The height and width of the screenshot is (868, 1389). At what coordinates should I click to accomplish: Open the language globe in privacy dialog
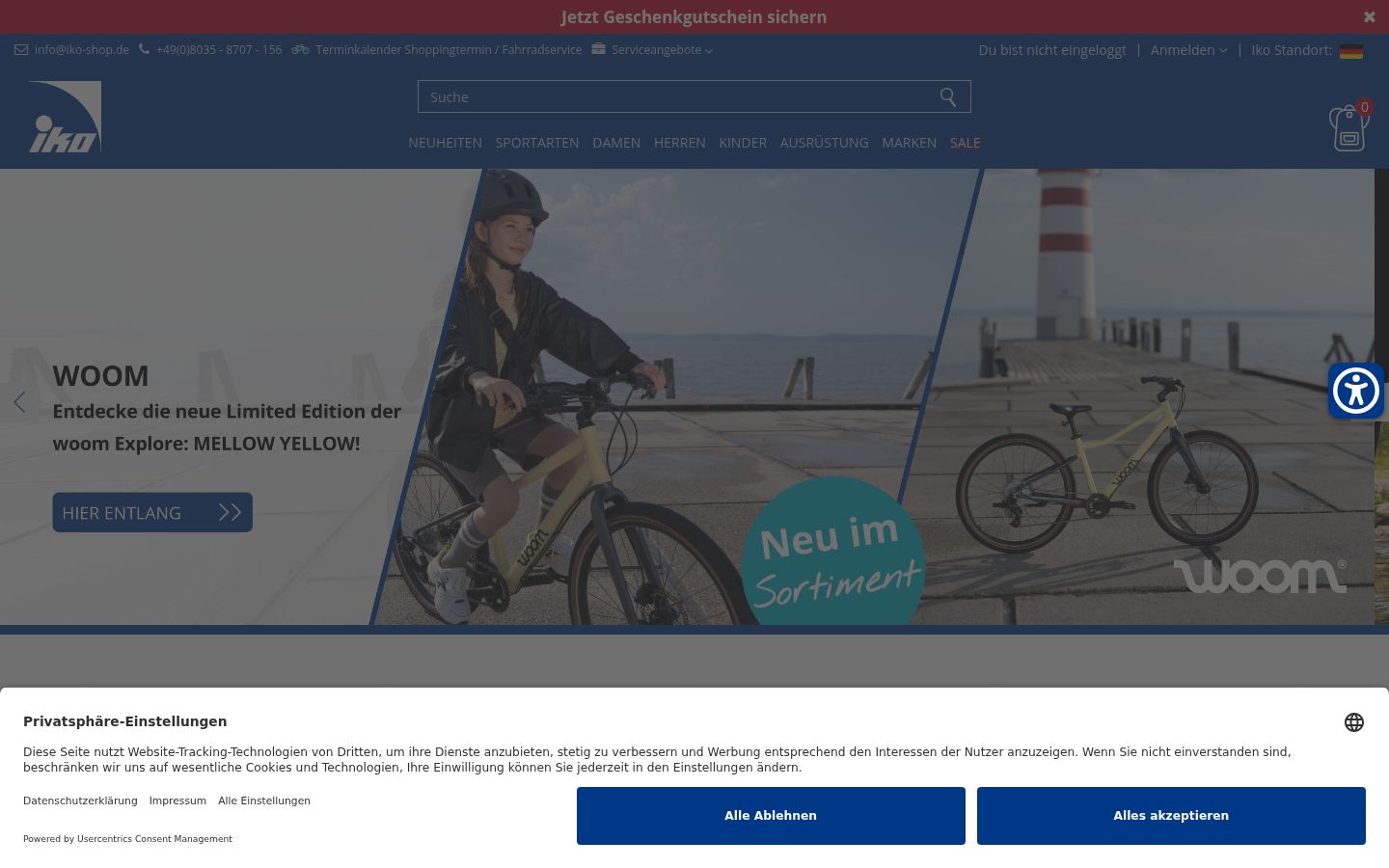(x=1354, y=722)
